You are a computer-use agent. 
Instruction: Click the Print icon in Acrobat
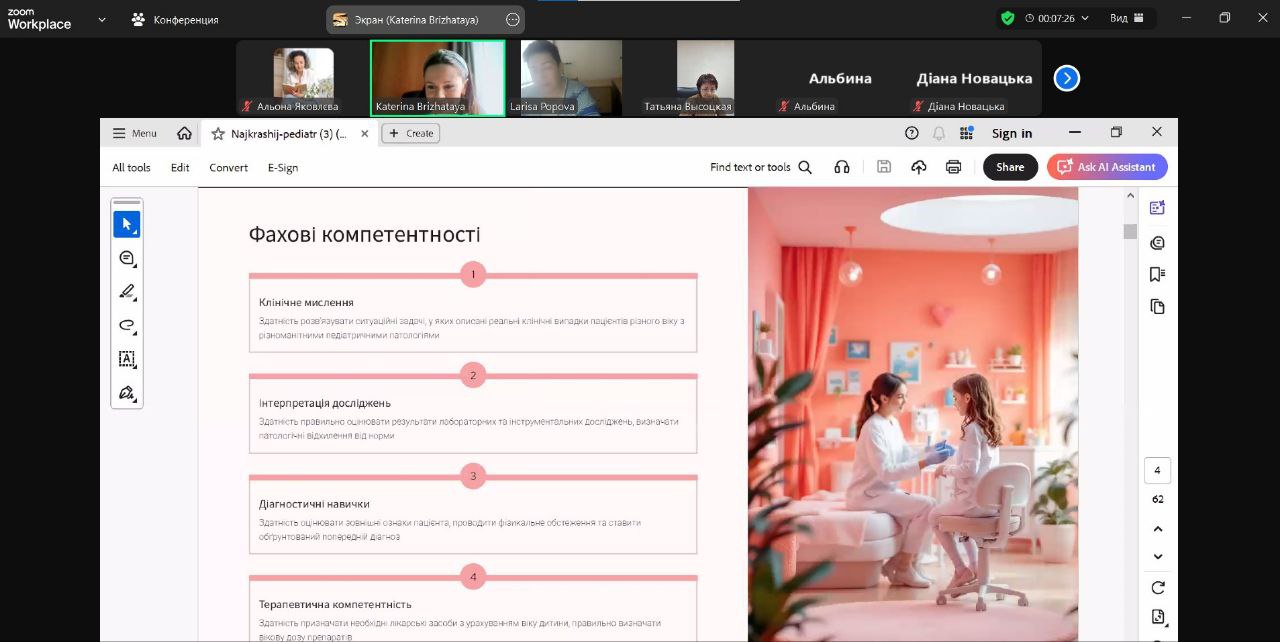[x=953, y=167]
